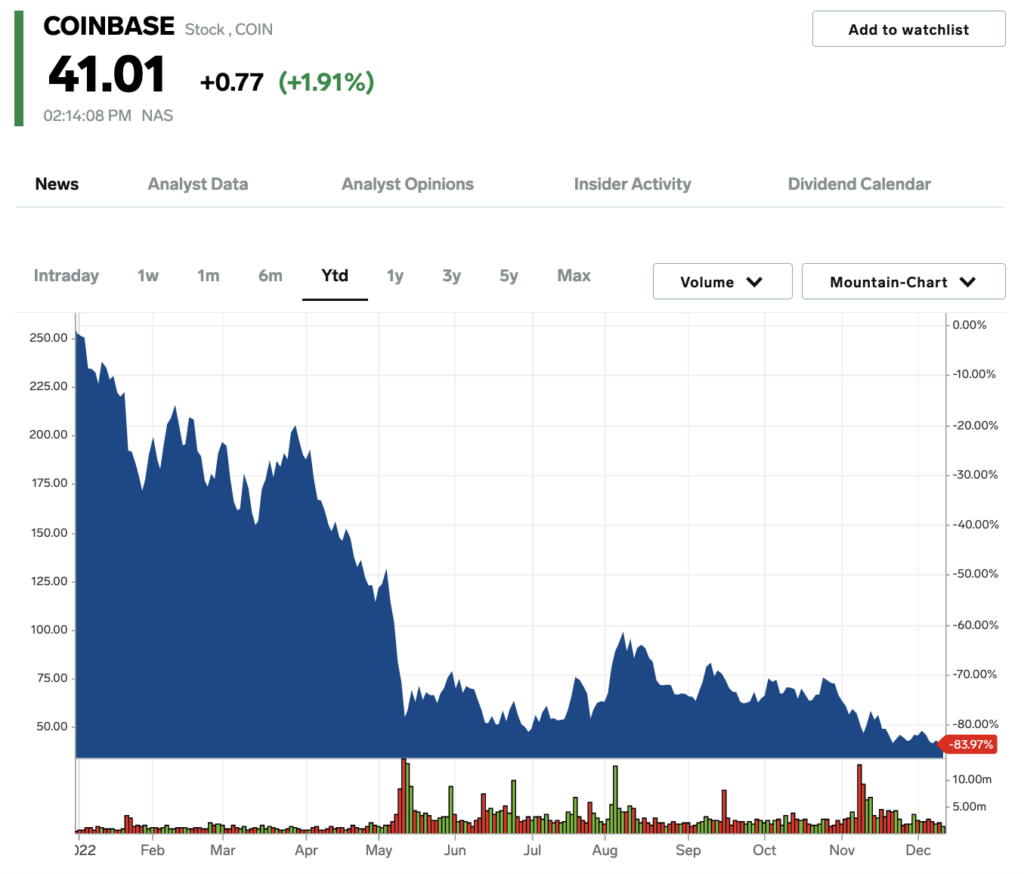This screenshot has height=874, width=1024.
Task: Open the Volume dropdown
Action: 722,282
